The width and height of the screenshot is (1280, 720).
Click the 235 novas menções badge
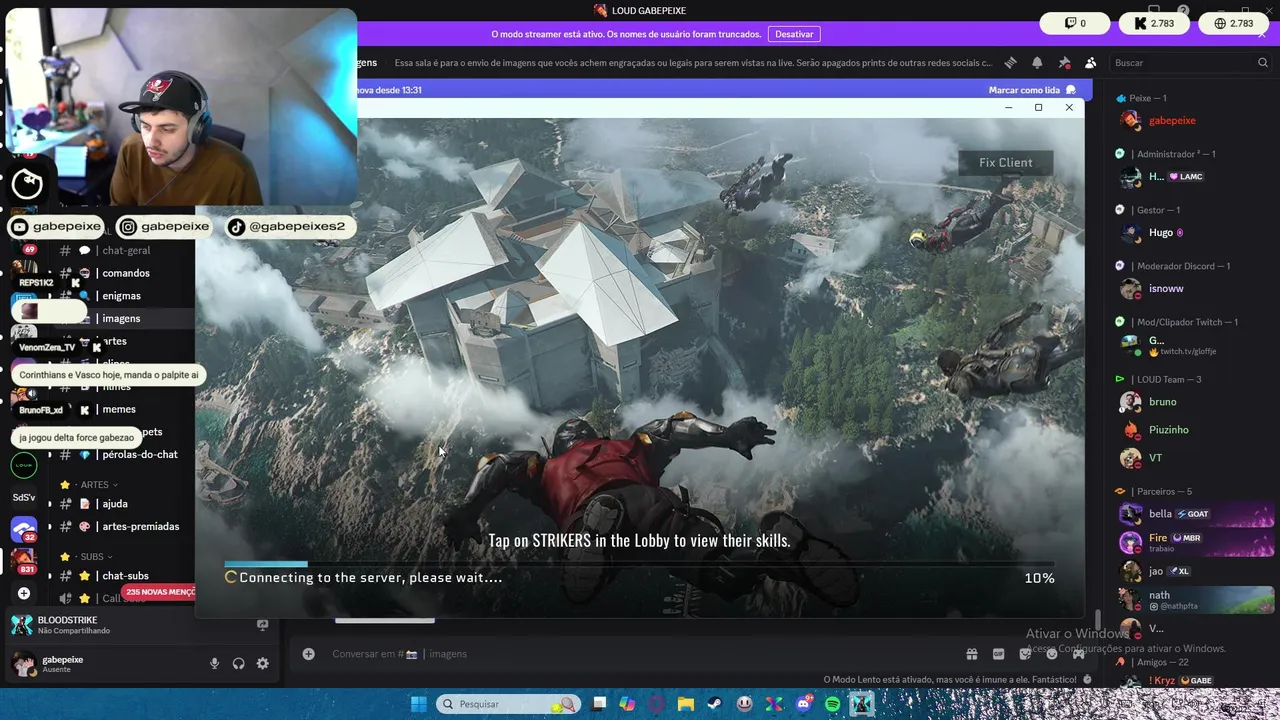pos(160,592)
